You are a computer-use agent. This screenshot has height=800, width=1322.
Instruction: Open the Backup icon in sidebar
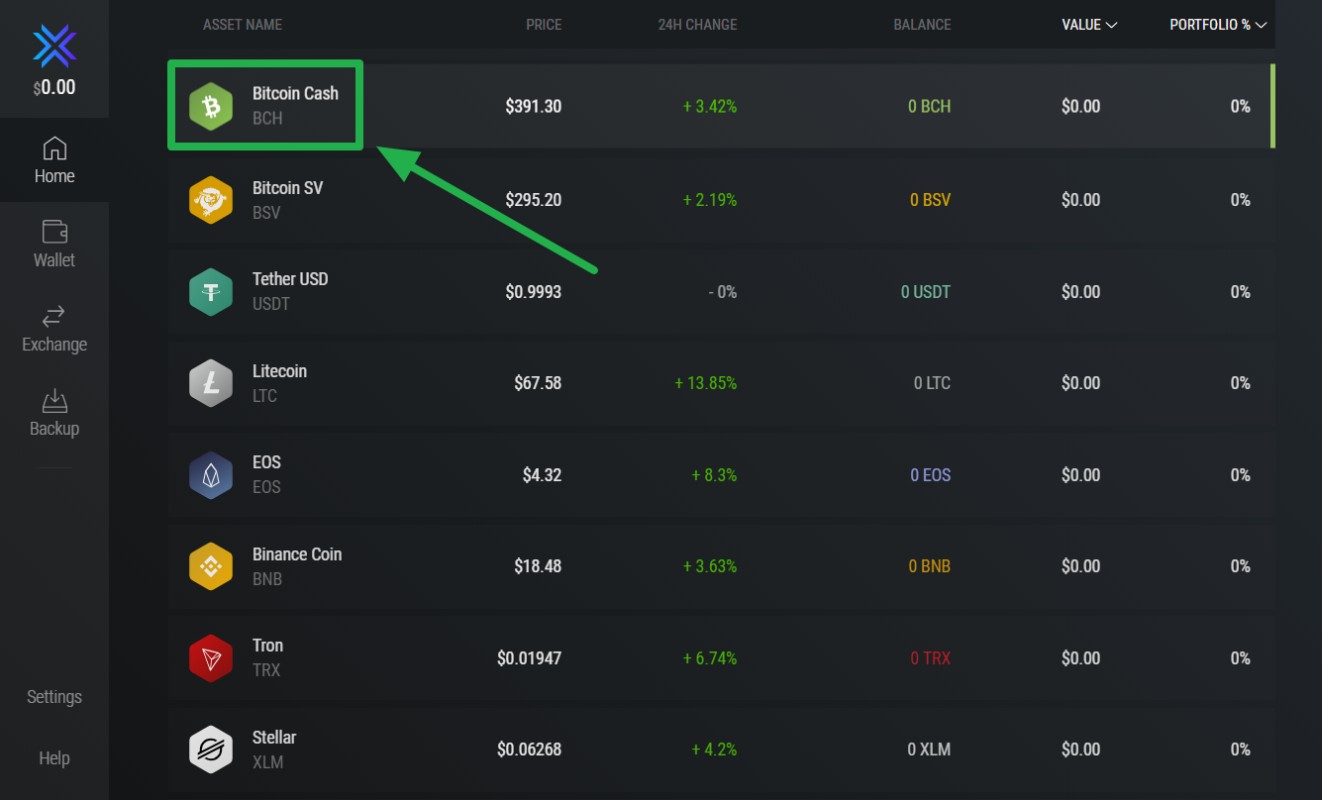click(54, 401)
